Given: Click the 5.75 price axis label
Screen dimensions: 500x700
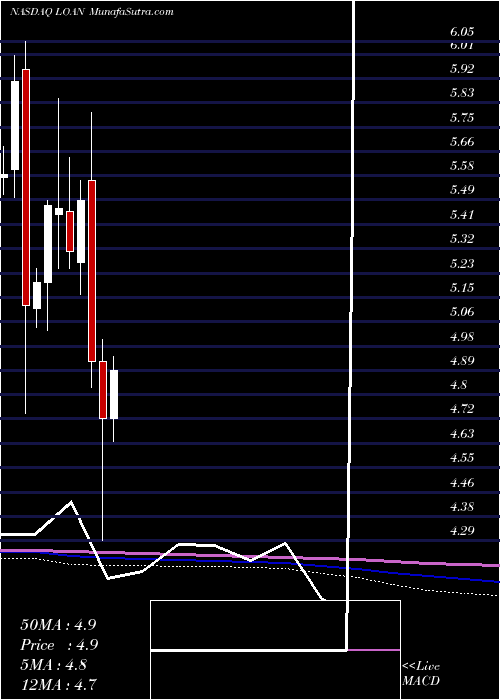Looking at the screenshot, I should (462, 117).
